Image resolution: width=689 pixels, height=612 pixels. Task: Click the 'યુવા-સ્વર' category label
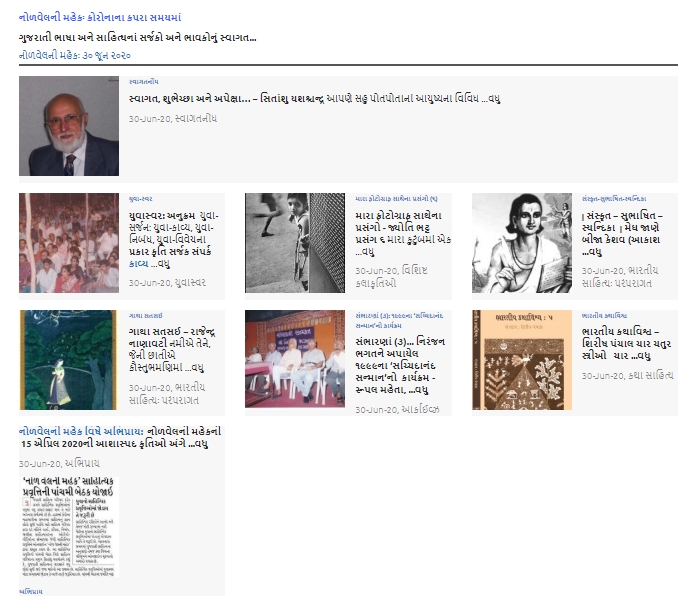[x=141, y=199]
